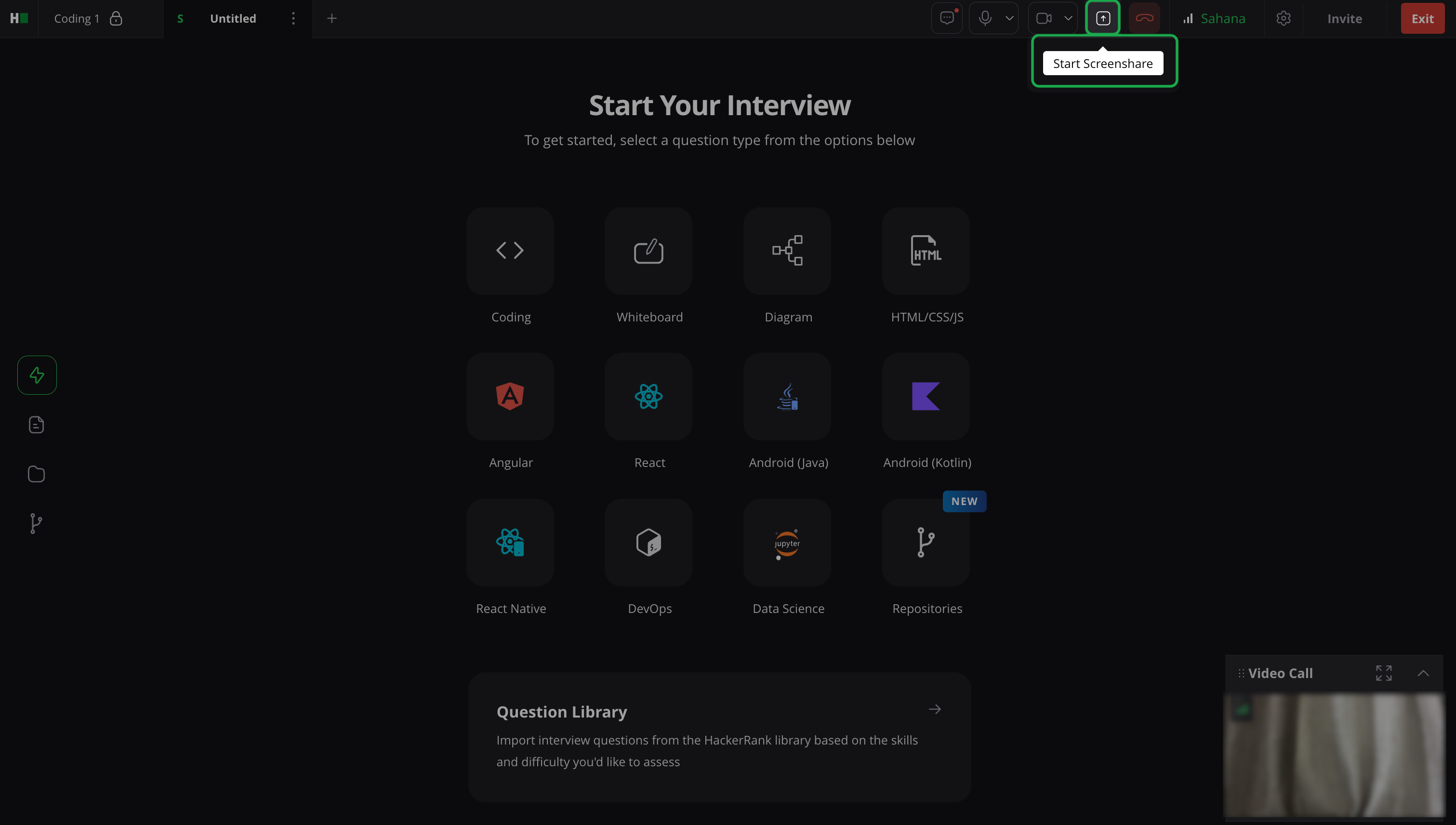Image resolution: width=1456 pixels, height=825 pixels.
Task: Click the red end call icon
Action: [x=1144, y=19]
